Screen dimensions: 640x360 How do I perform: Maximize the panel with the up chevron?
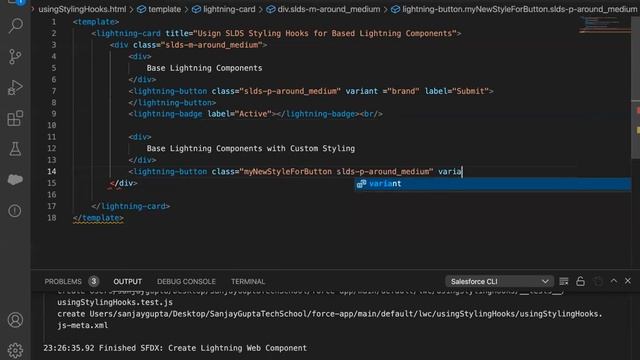(x=613, y=281)
